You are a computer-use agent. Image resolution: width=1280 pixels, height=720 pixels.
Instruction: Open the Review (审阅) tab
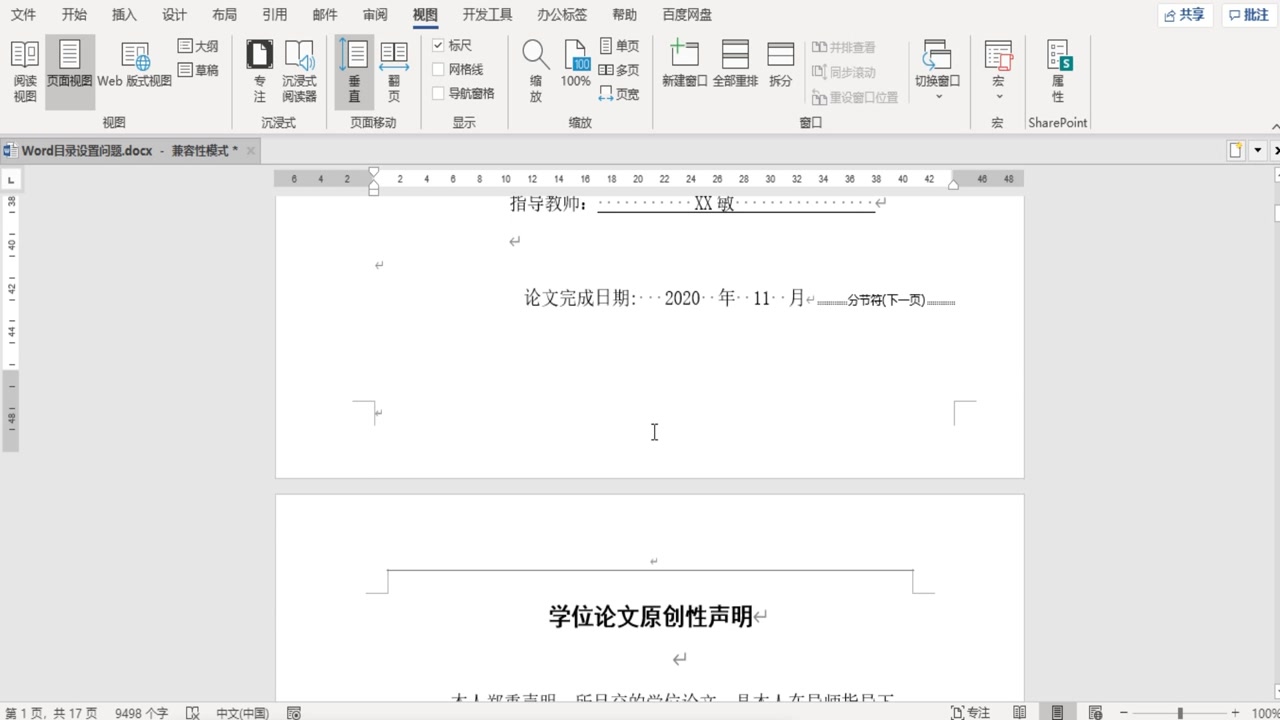[375, 15]
